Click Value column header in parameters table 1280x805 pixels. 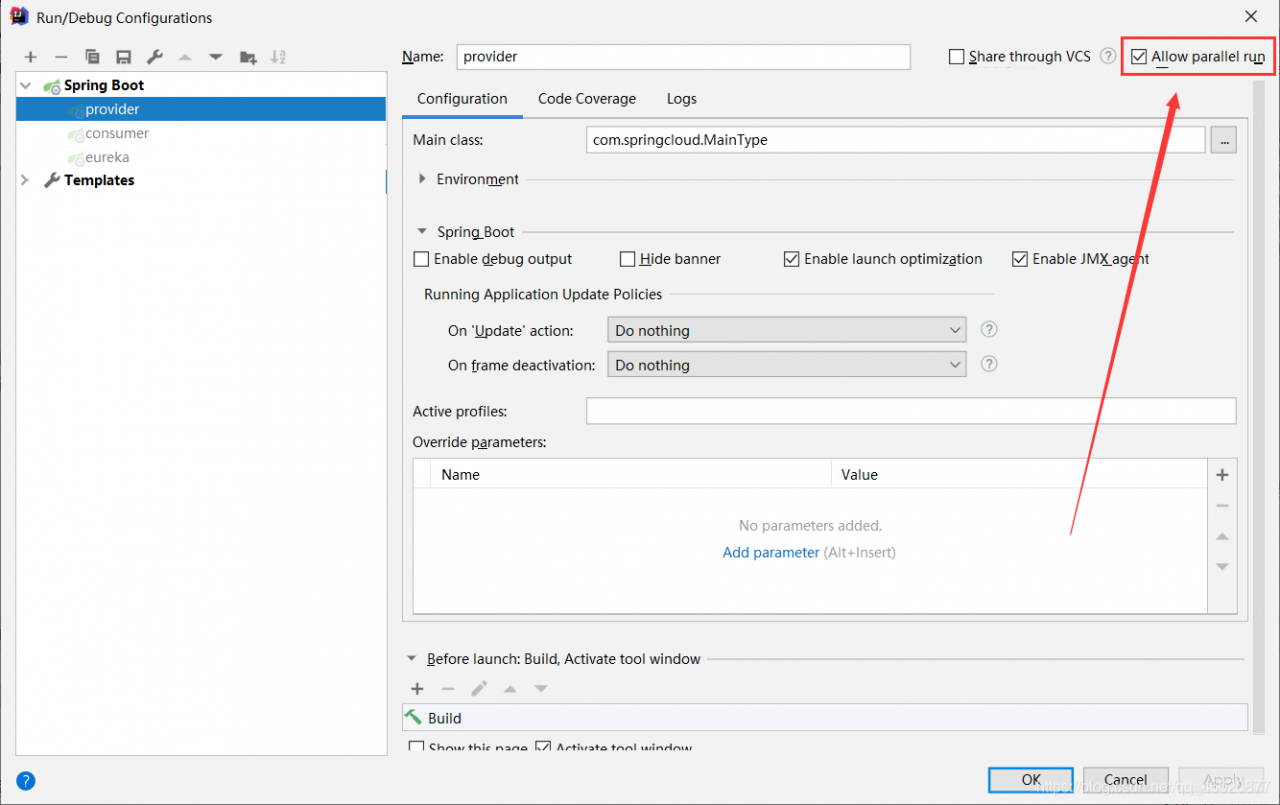point(1020,474)
